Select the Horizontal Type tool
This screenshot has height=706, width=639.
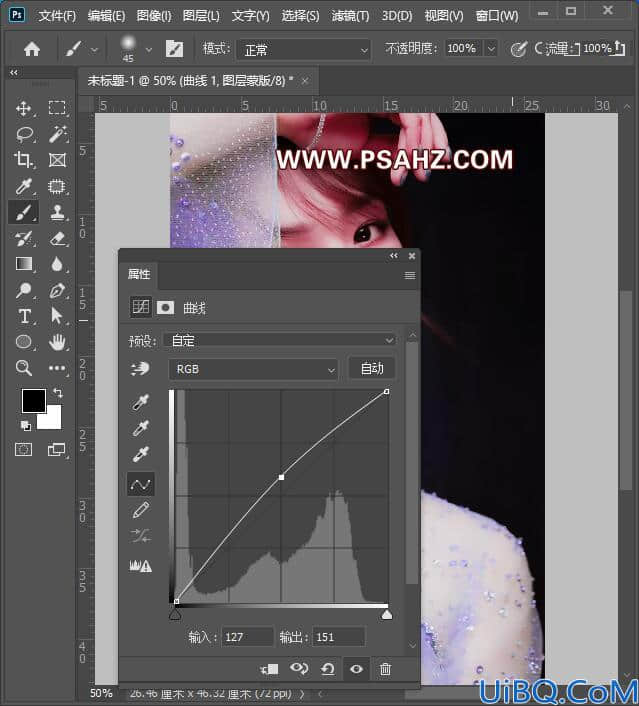(24, 316)
